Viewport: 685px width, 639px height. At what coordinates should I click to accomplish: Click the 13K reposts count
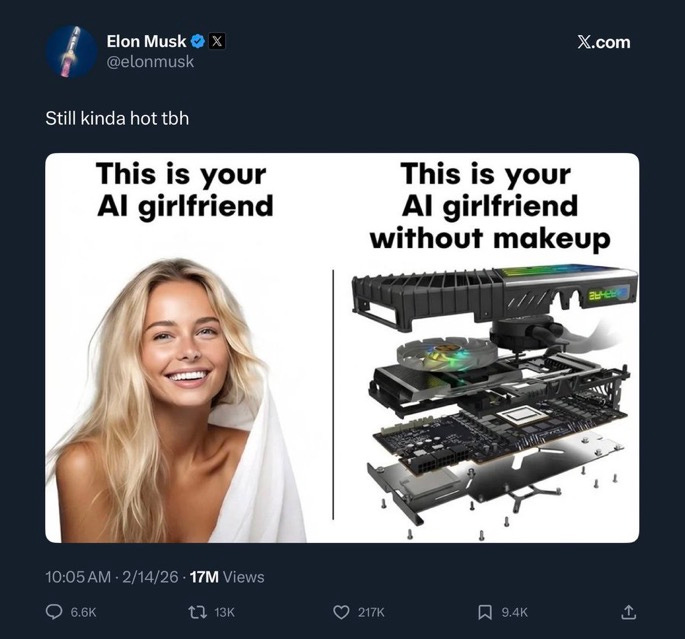[225, 612]
